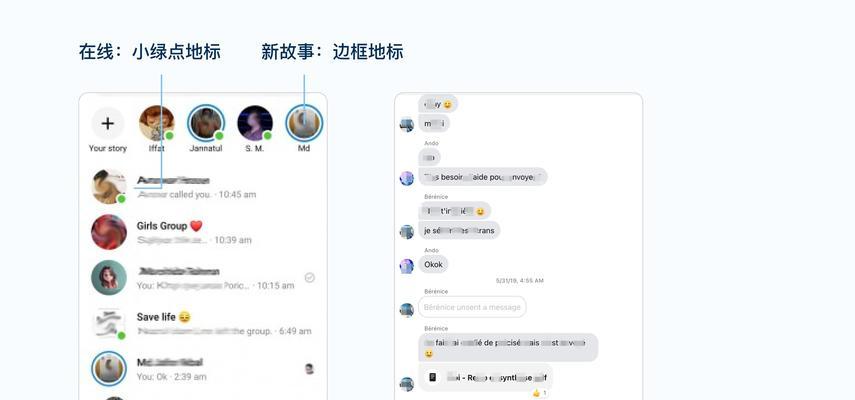The height and width of the screenshot is (400, 855).
Task: Click Ando's purple avatar next to Okok
Action: click(x=407, y=266)
